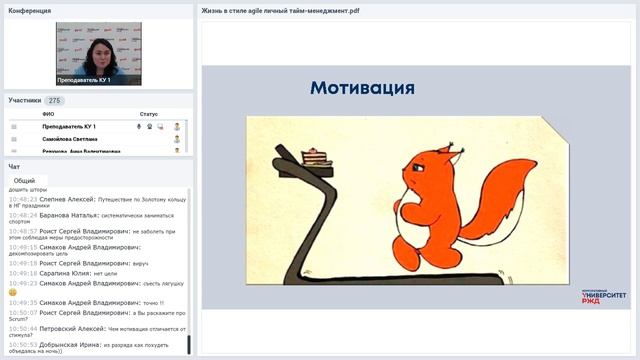
Task: Click the participants list scrollbar
Action: [x=187, y=136]
